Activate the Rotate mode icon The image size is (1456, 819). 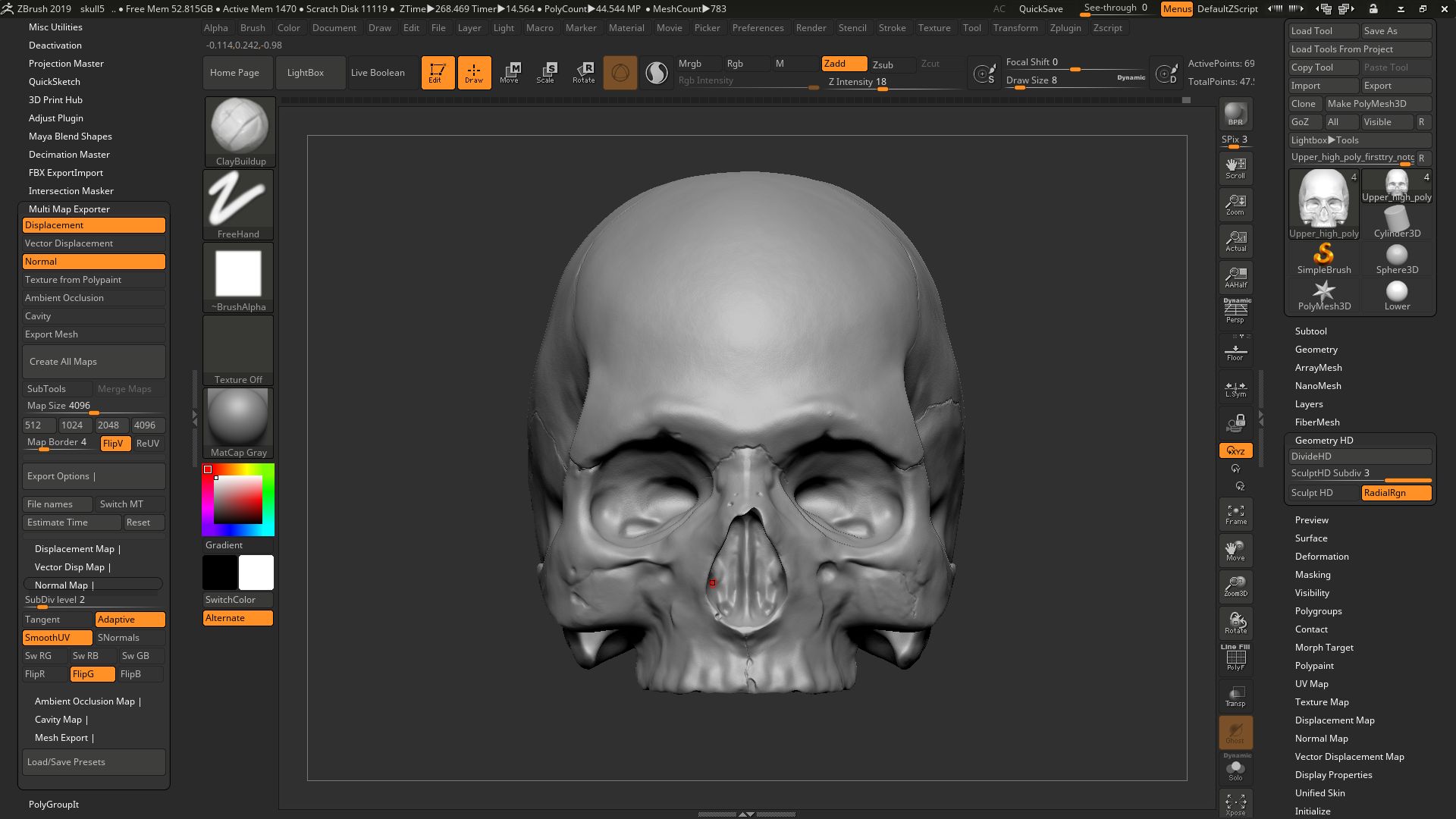(584, 72)
